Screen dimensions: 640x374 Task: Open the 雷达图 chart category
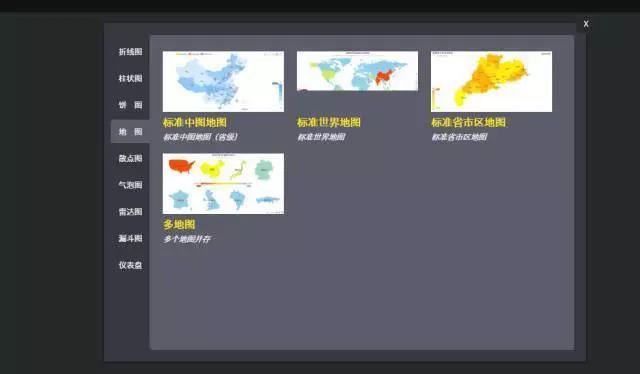(130, 211)
